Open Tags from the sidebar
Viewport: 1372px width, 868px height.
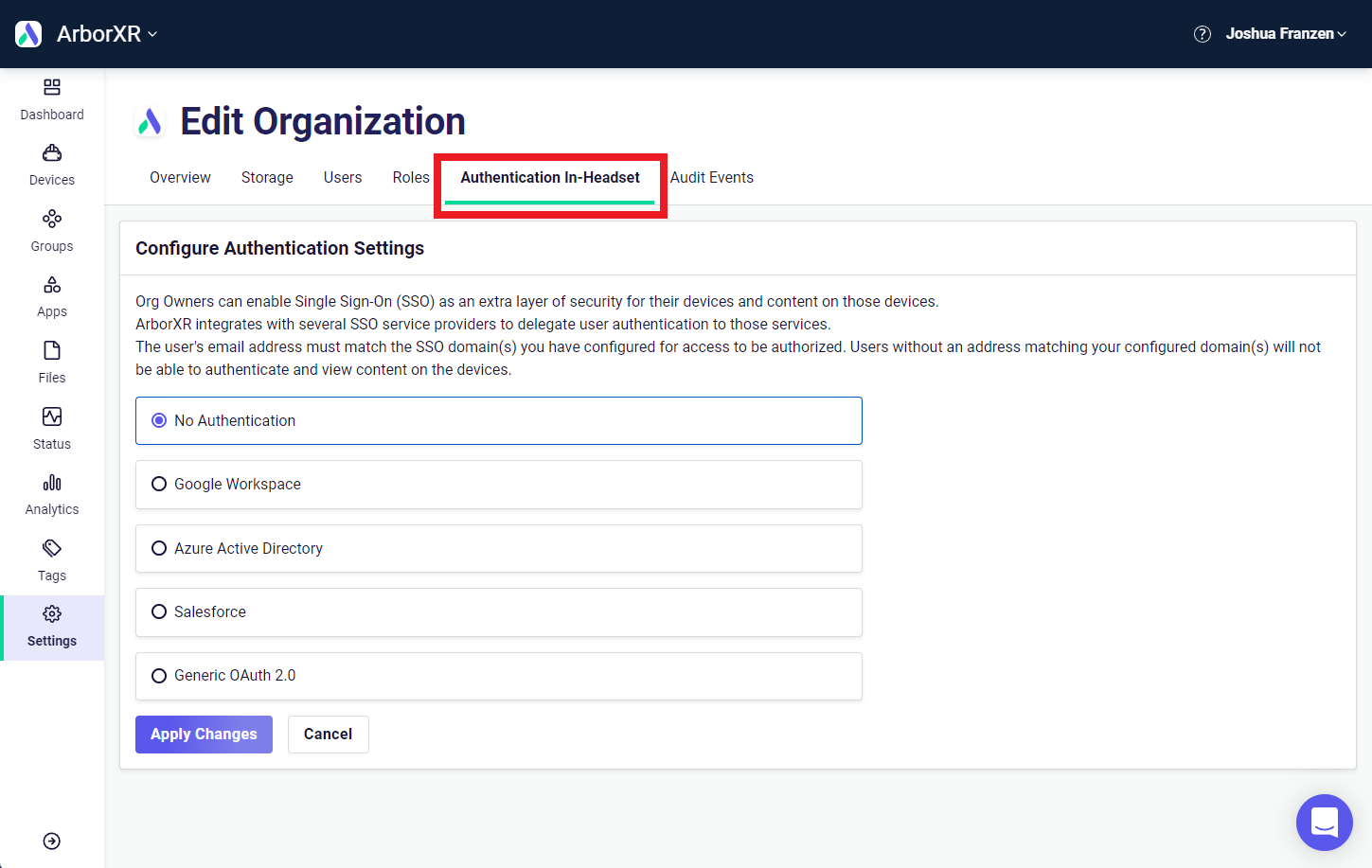[x=52, y=560]
